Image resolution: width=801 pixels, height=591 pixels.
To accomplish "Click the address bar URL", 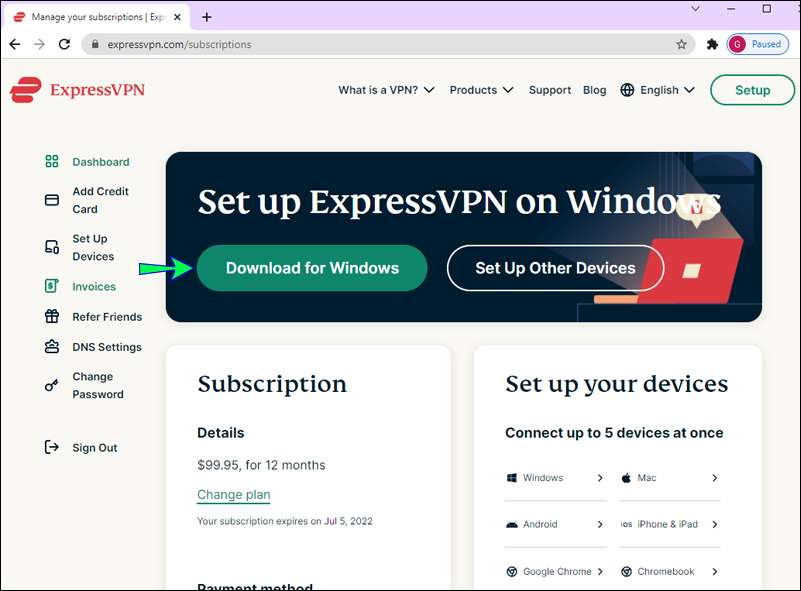I will click(179, 44).
